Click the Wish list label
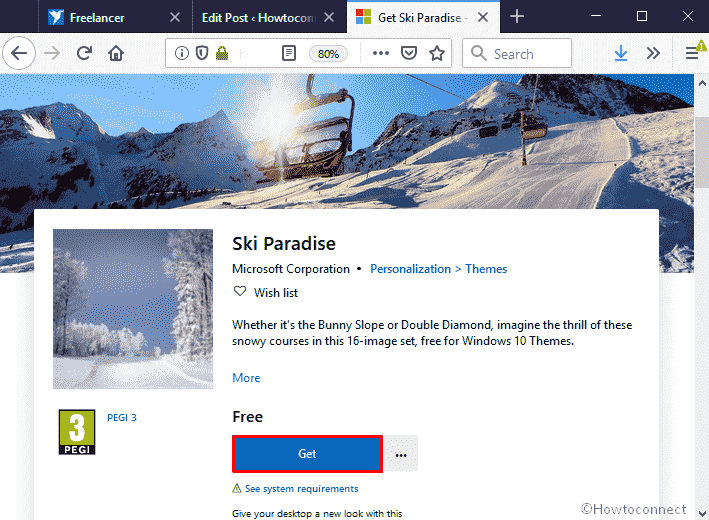Image resolution: width=709 pixels, height=520 pixels. [276, 293]
